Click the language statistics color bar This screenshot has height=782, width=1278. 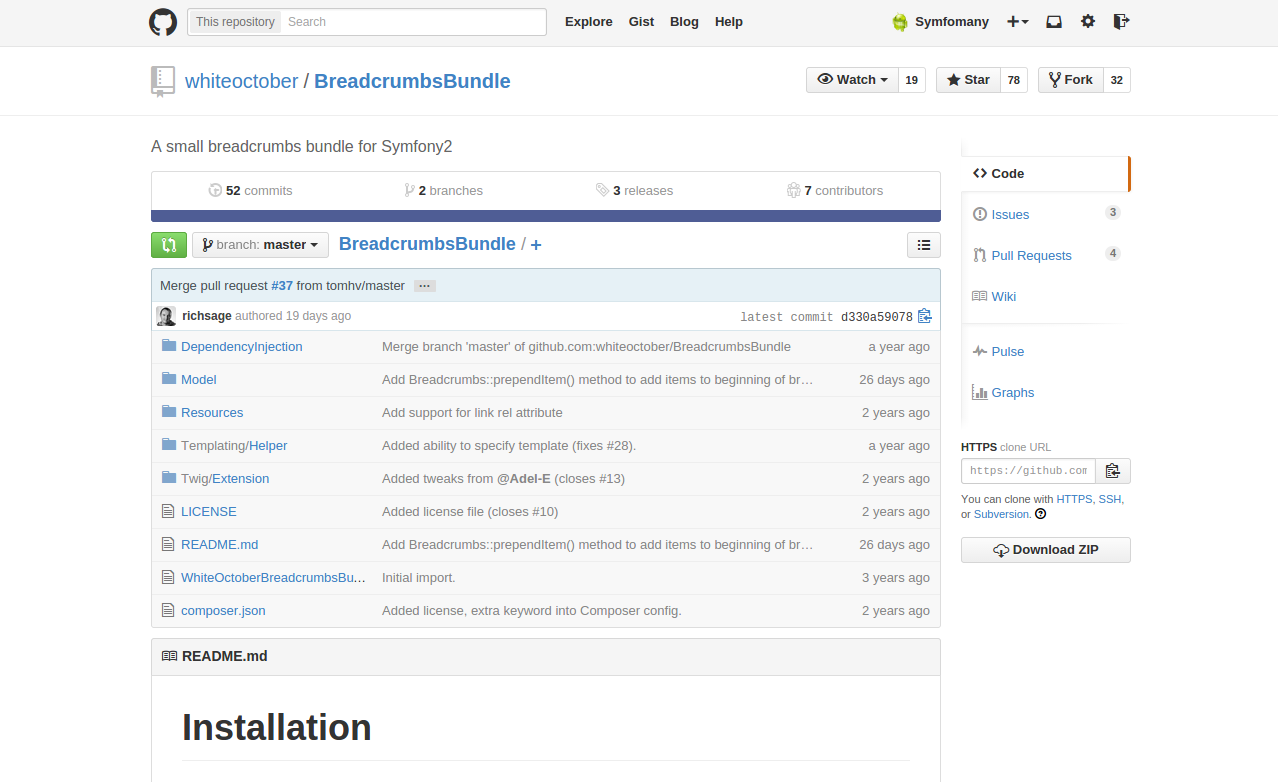(546, 216)
